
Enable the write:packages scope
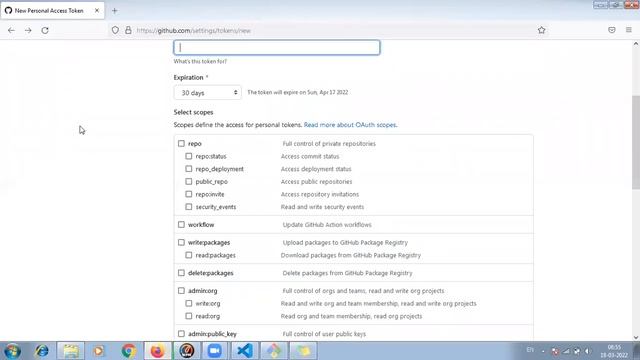pos(181,242)
